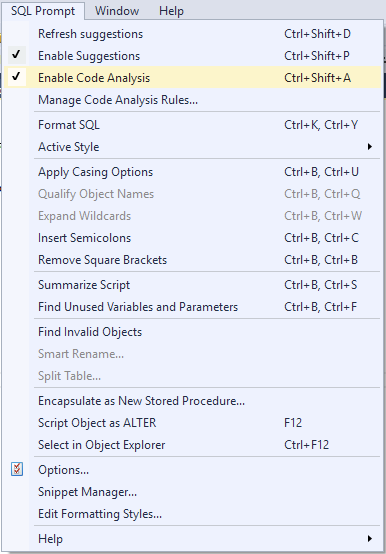The width and height of the screenshot is (386, 554).
Task: Select Remove Square Brackets
Action: (x=193, y=260)
